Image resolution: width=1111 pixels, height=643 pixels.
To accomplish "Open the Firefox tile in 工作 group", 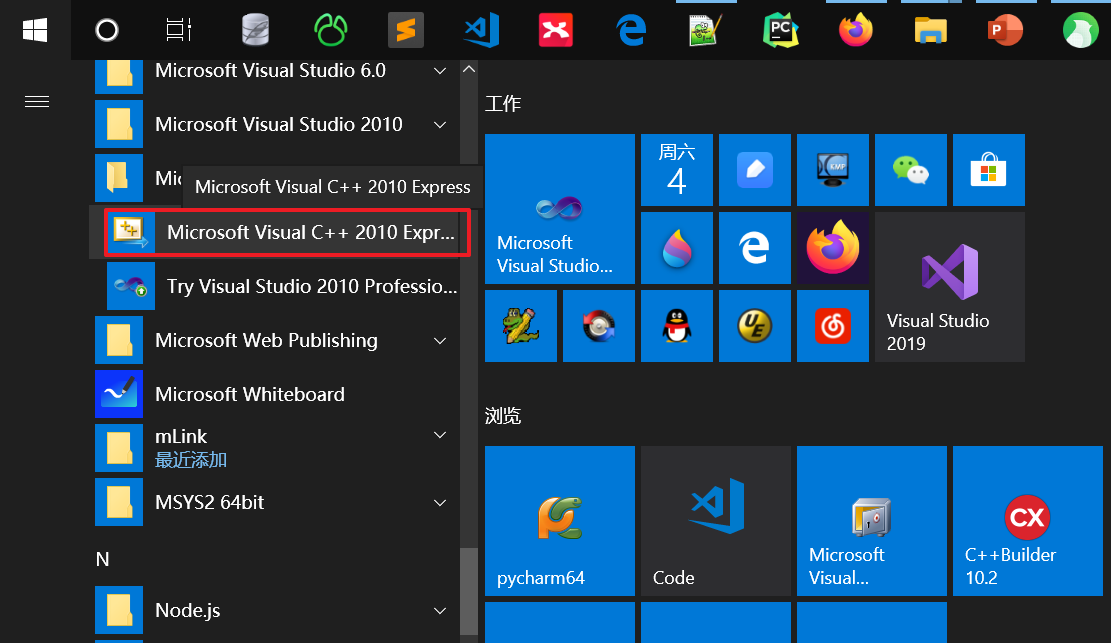I will [833, 248].
